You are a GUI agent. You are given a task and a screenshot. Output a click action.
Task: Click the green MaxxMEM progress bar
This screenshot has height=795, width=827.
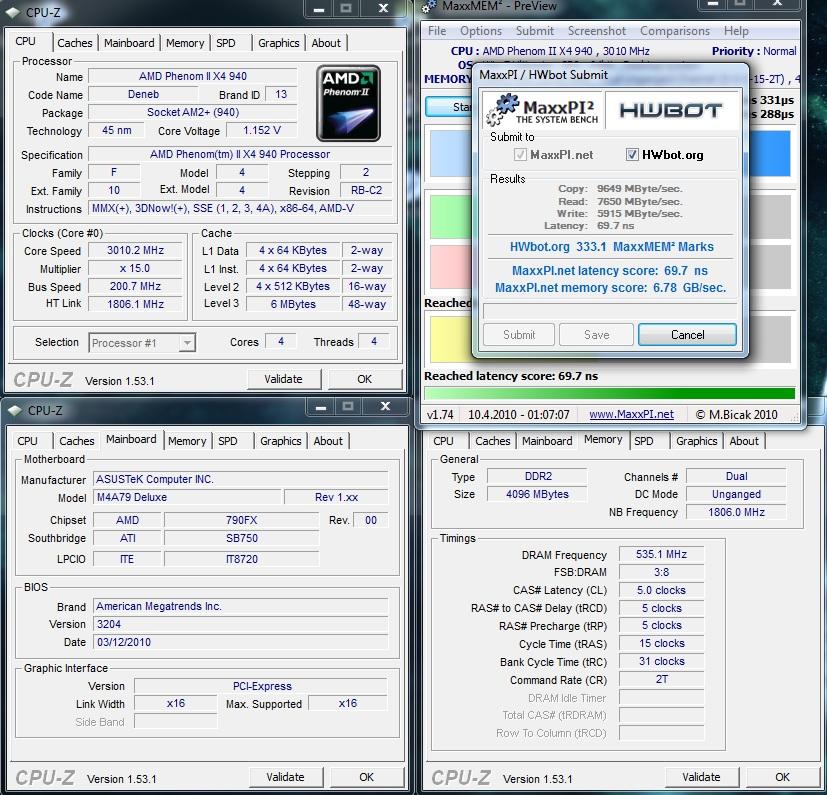coord(609,393)
